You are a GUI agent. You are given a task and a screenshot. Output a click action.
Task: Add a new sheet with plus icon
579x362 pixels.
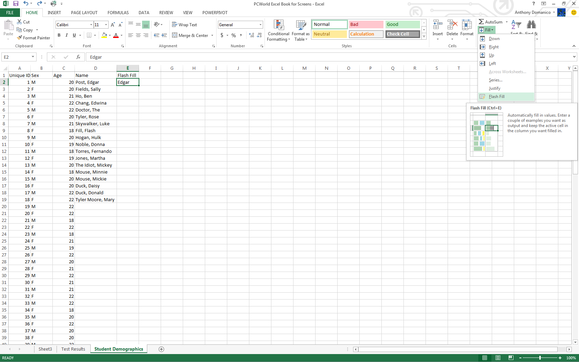(161, 349)
